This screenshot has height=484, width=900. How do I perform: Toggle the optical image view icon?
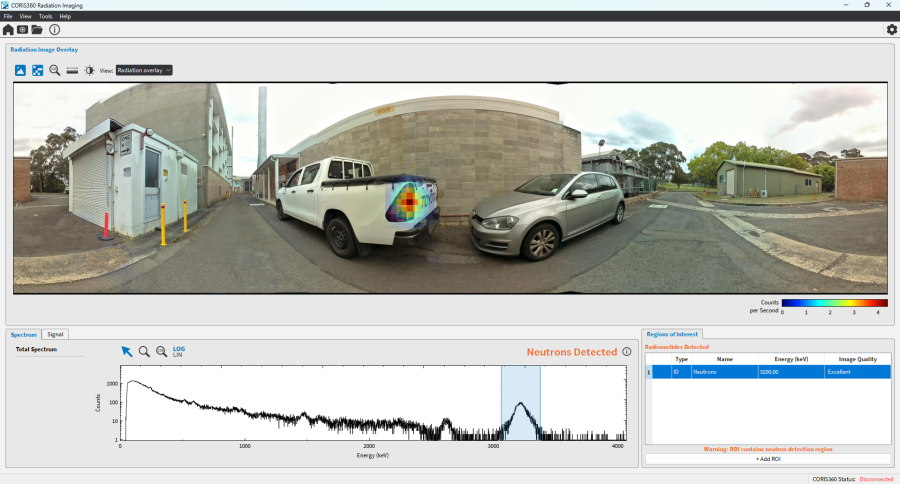click(20, 70)
